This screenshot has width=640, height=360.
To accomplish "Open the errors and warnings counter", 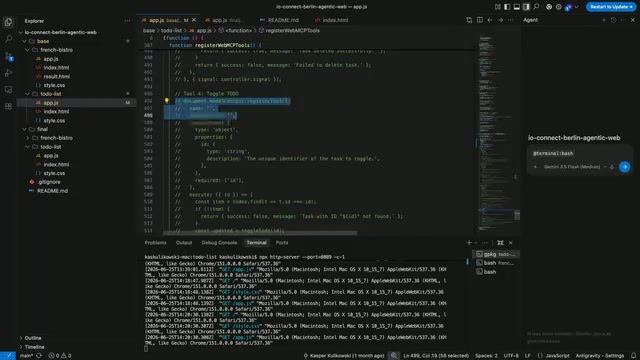I will click(60, 356).
